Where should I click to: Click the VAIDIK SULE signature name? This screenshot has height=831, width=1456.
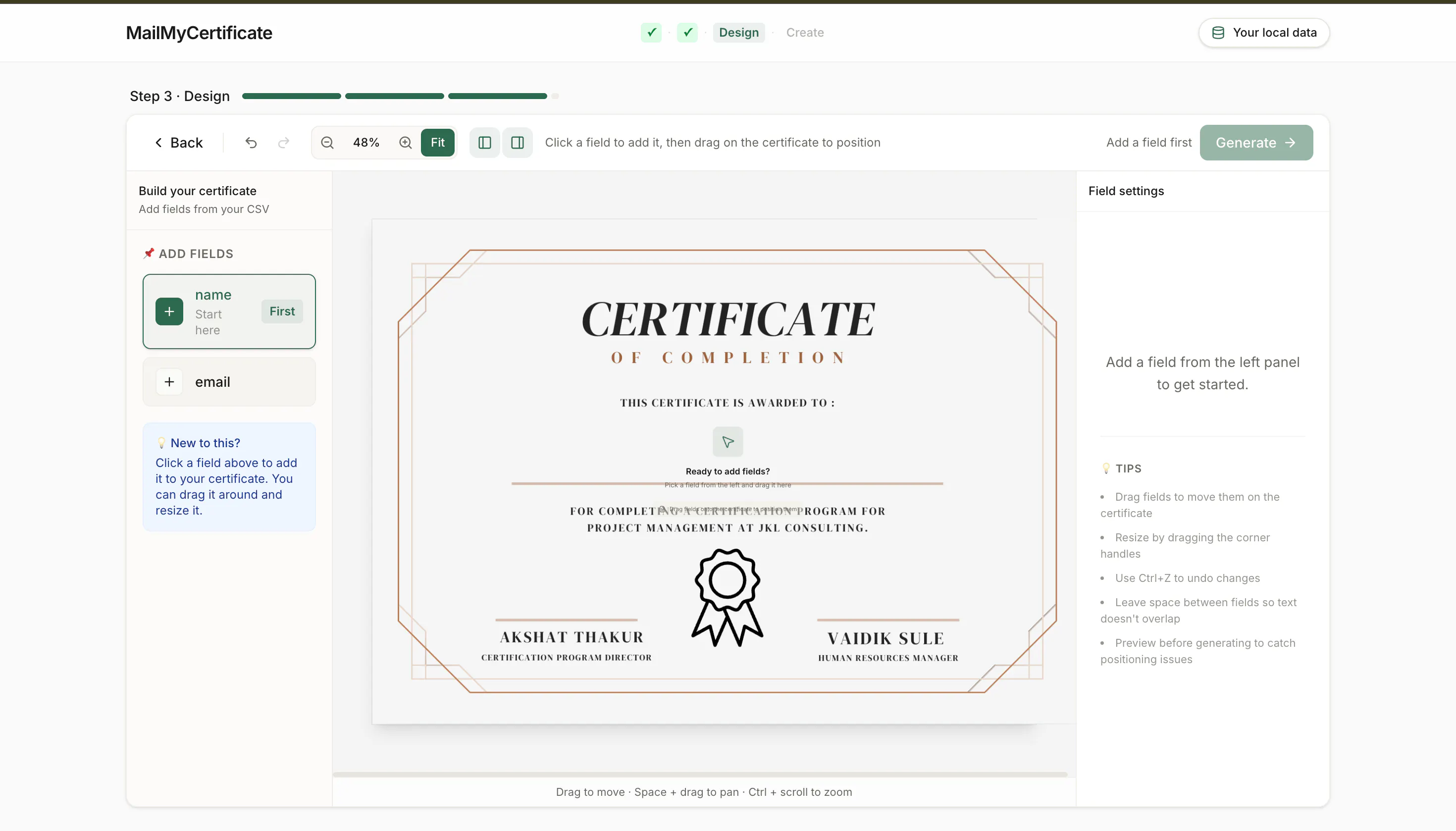[885, 639]
